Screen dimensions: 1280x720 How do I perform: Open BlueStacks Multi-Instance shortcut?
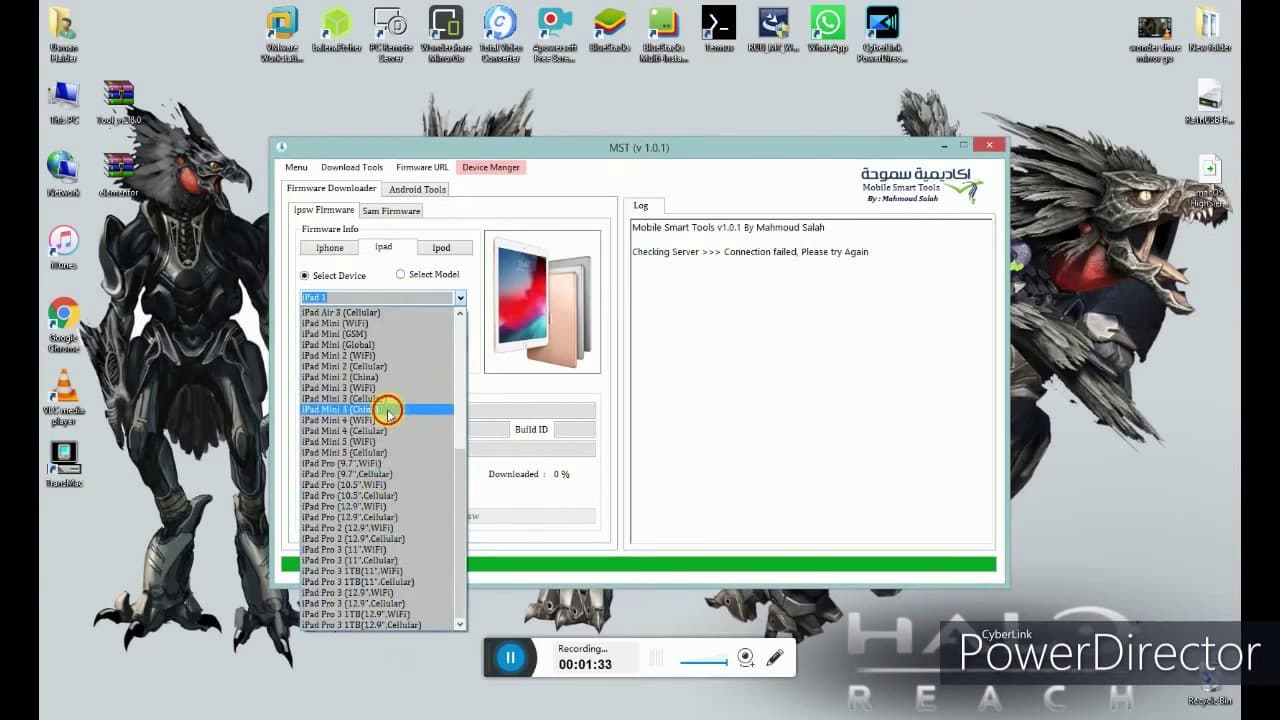664,35
